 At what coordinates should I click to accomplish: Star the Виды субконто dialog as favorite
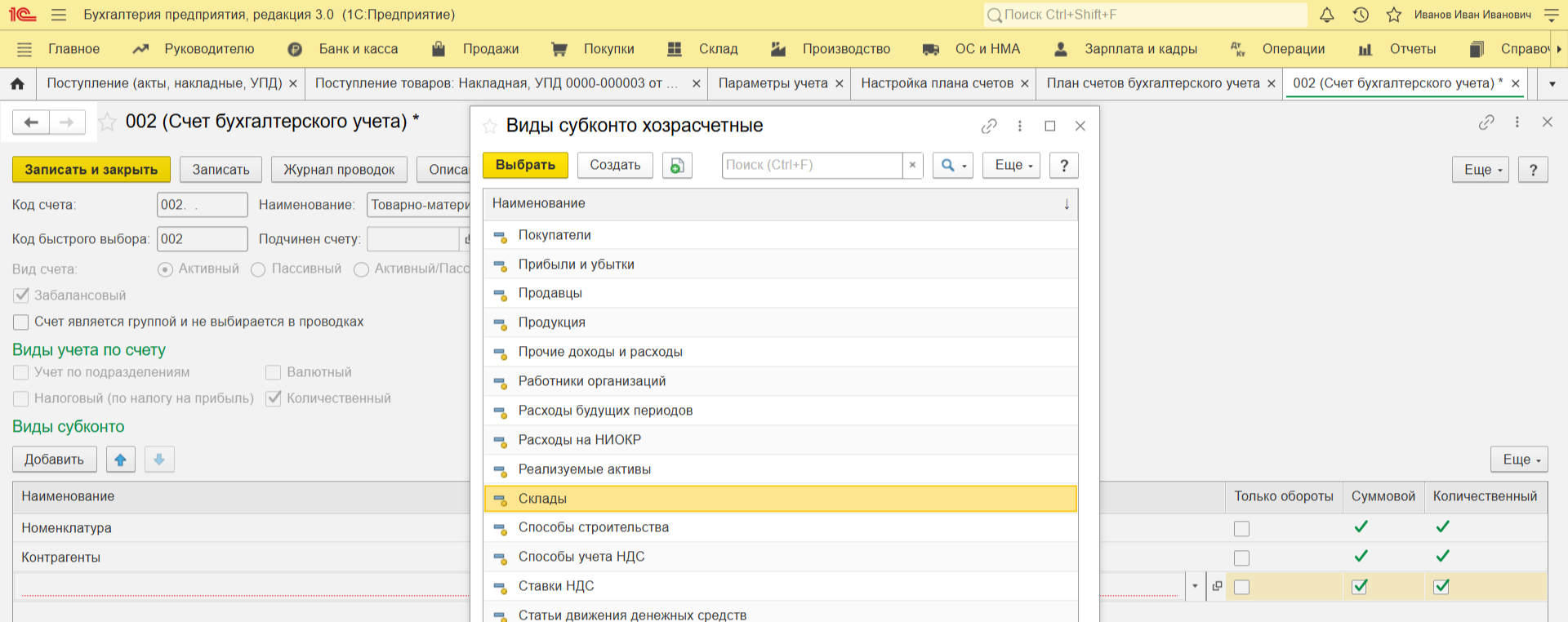point(490,126)
